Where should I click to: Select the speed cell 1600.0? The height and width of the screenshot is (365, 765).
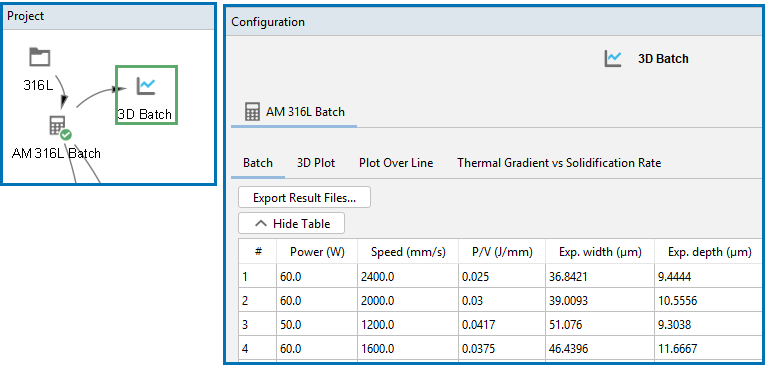408,348
